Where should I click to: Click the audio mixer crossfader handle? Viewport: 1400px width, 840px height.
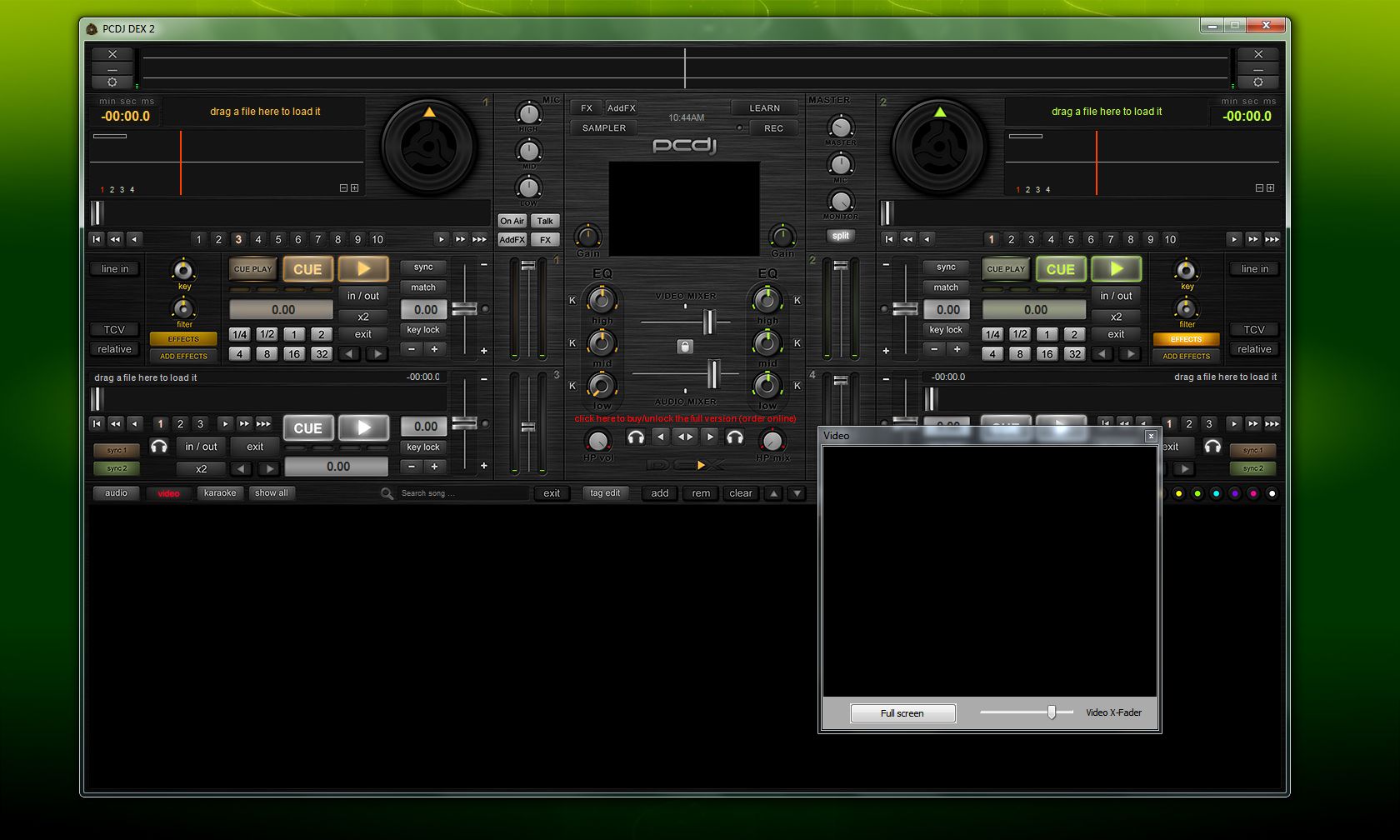713,374
